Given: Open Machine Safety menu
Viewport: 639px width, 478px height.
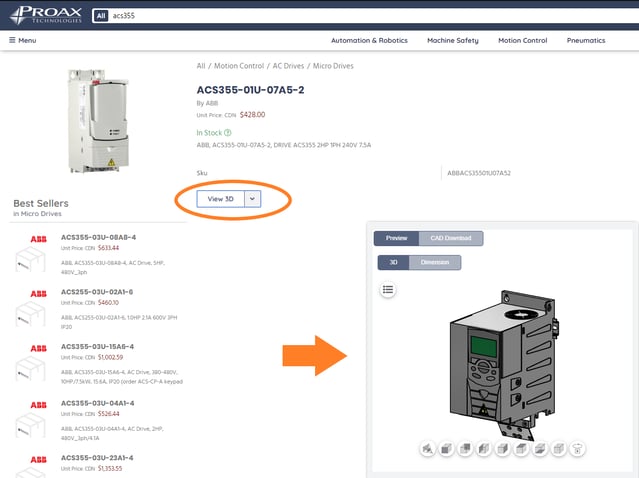Looking at the screenshot, I should [x=453, y=40].
